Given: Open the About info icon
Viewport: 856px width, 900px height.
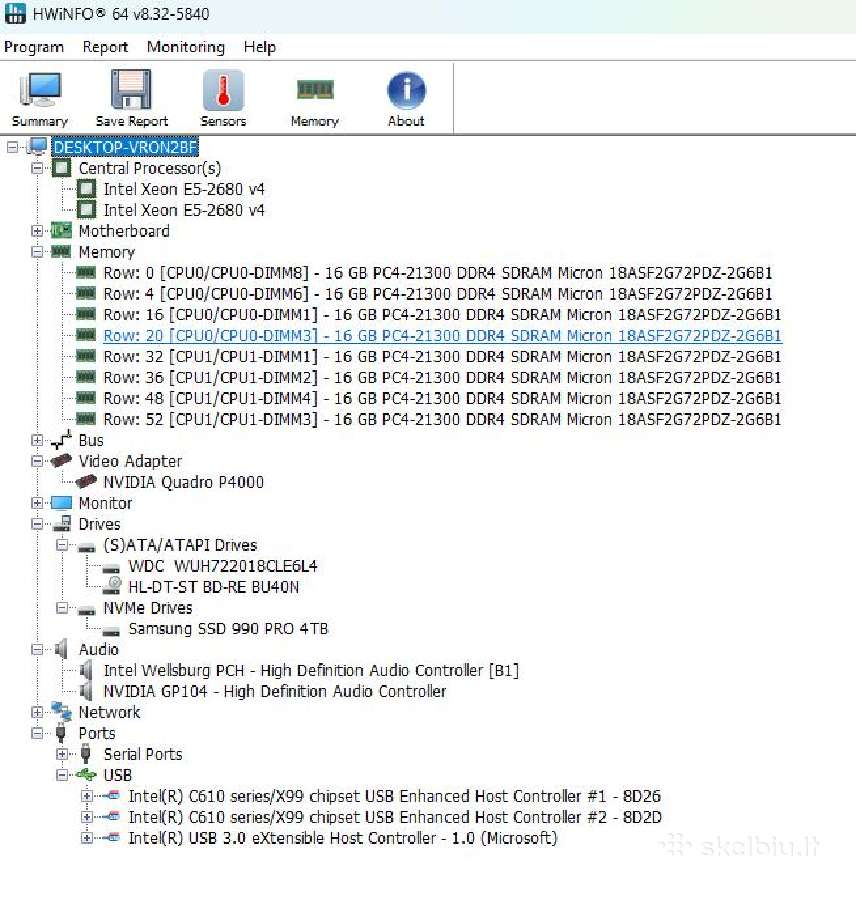Looking at the screenshot, I should [x=406, y=90].
